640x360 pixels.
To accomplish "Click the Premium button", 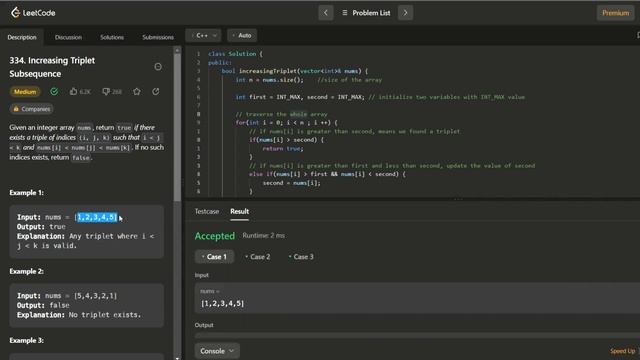I will click(615, 13).
